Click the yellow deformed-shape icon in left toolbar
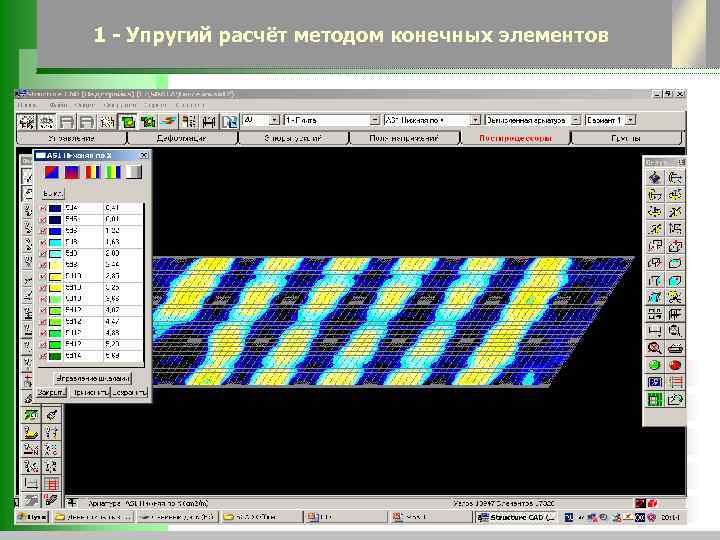720x540 pixels. coord(31,433)
